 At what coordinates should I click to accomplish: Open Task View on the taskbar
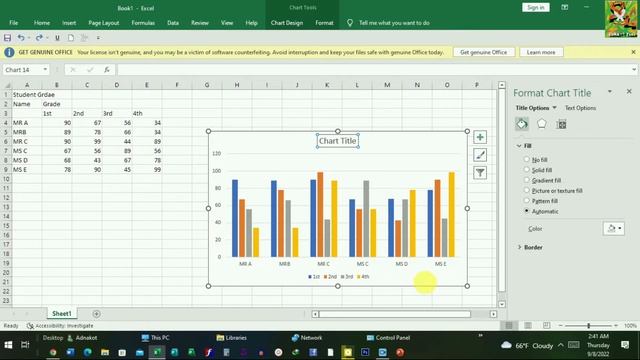click(25, 345)
